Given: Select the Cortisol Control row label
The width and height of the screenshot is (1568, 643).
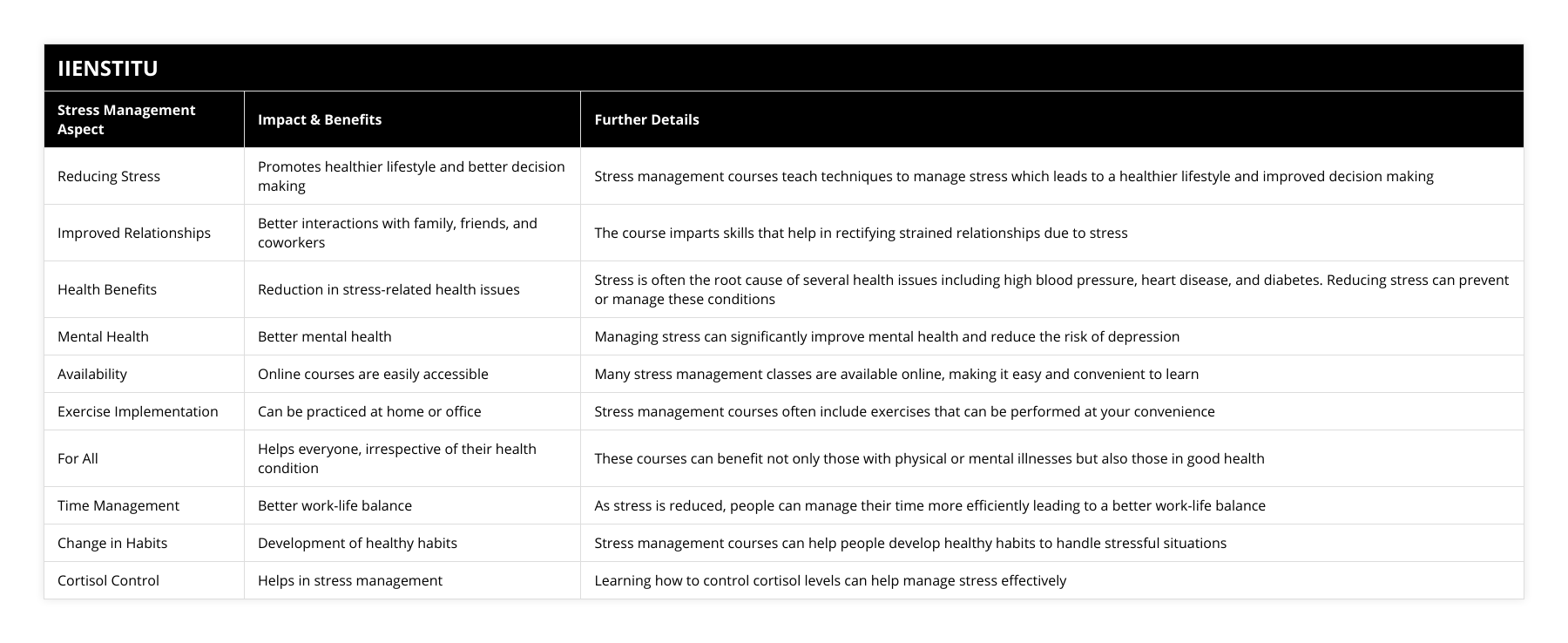Looking at the screenshot, I should tap(108, 580).
